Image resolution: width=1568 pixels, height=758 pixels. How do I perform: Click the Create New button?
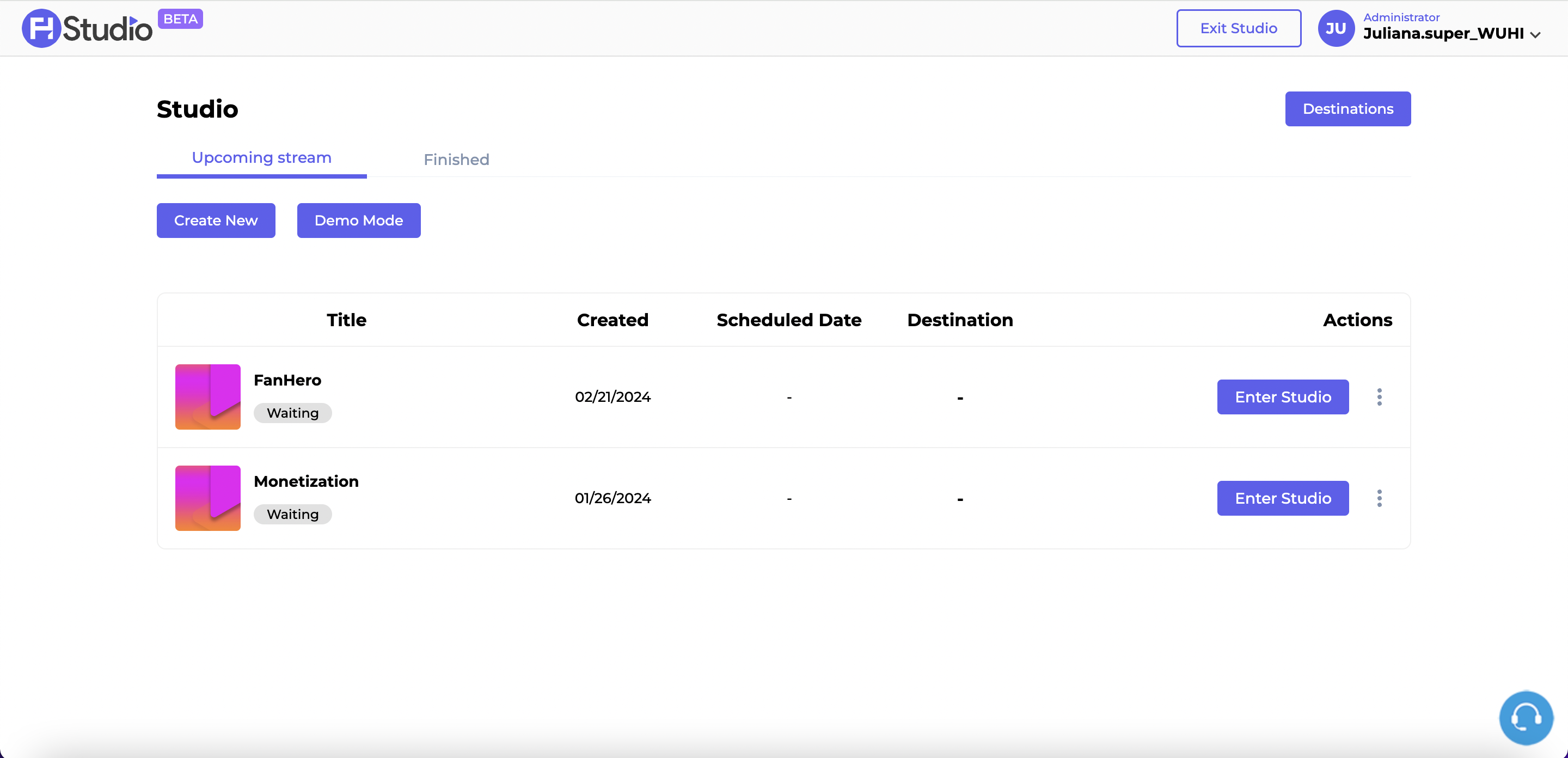pos(216,220)
